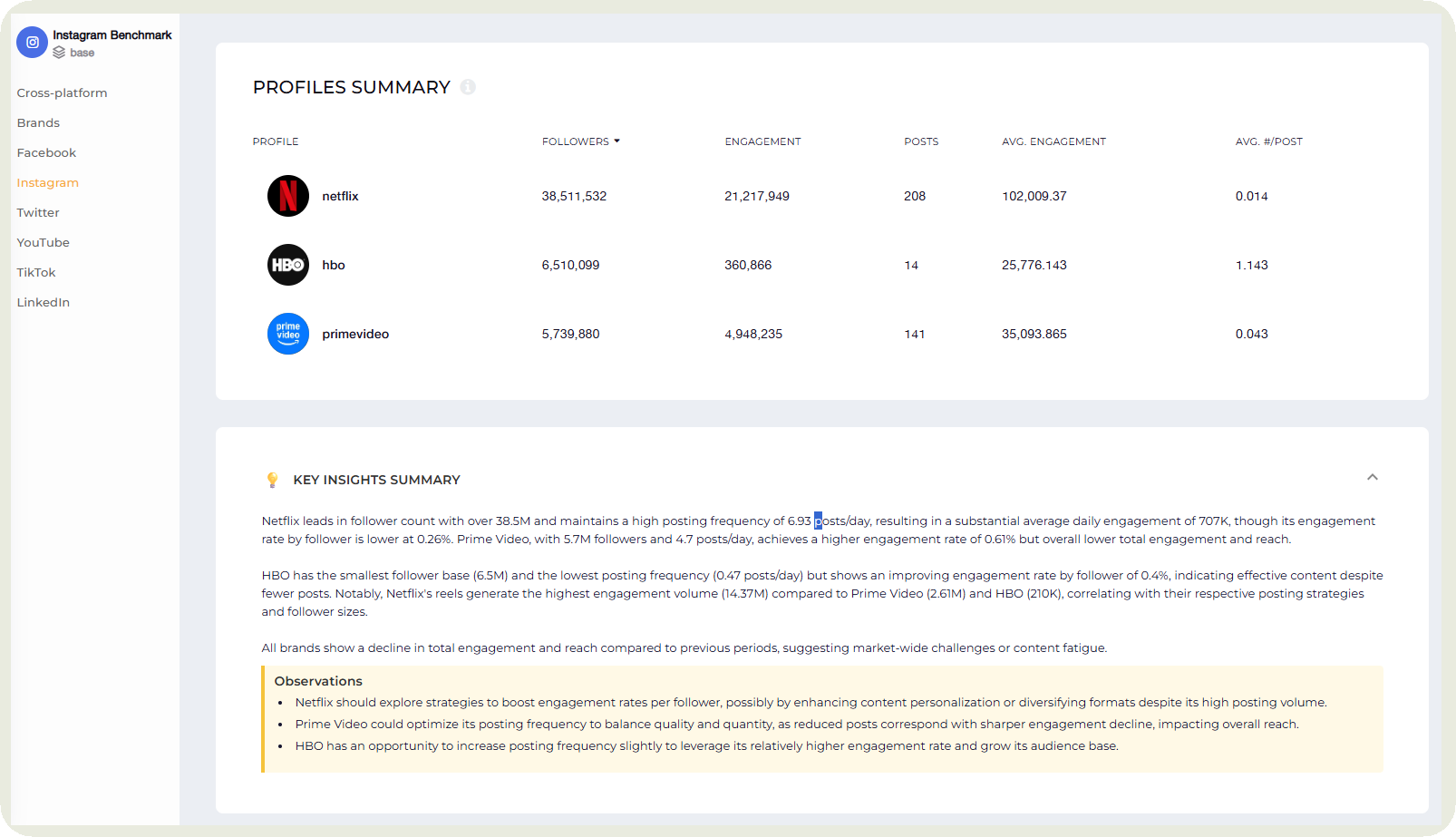
Task: Click the Instagram logo icon in sidebar header
Action: [32, 42]
